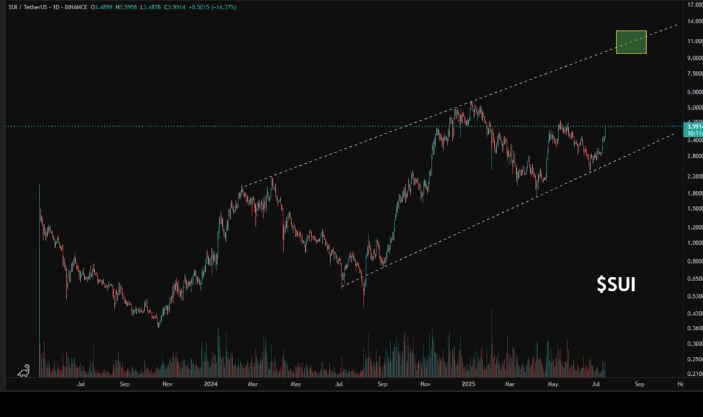Click the 7.500 price axis label
Screen dimensions: 703x417
click(694, 74)
